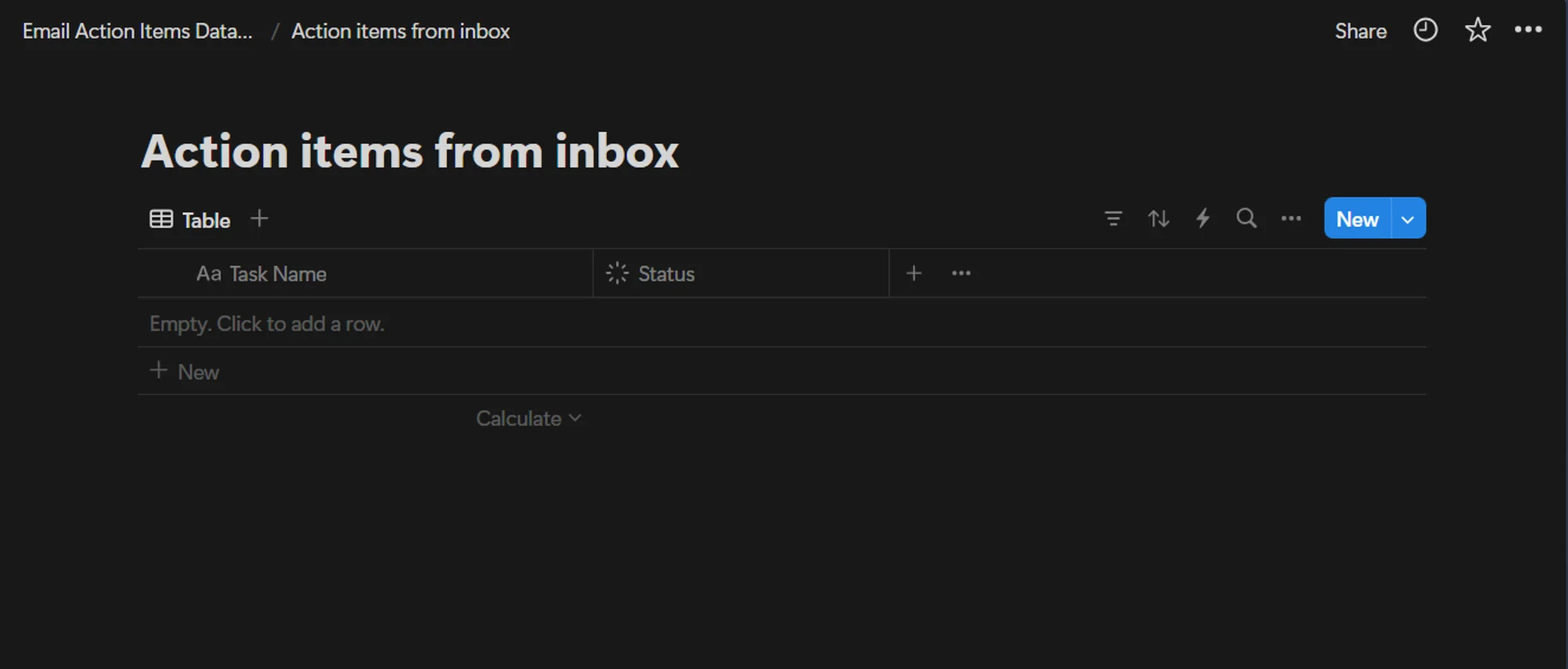
Task: Select the Table view tab
Action: 191,220
